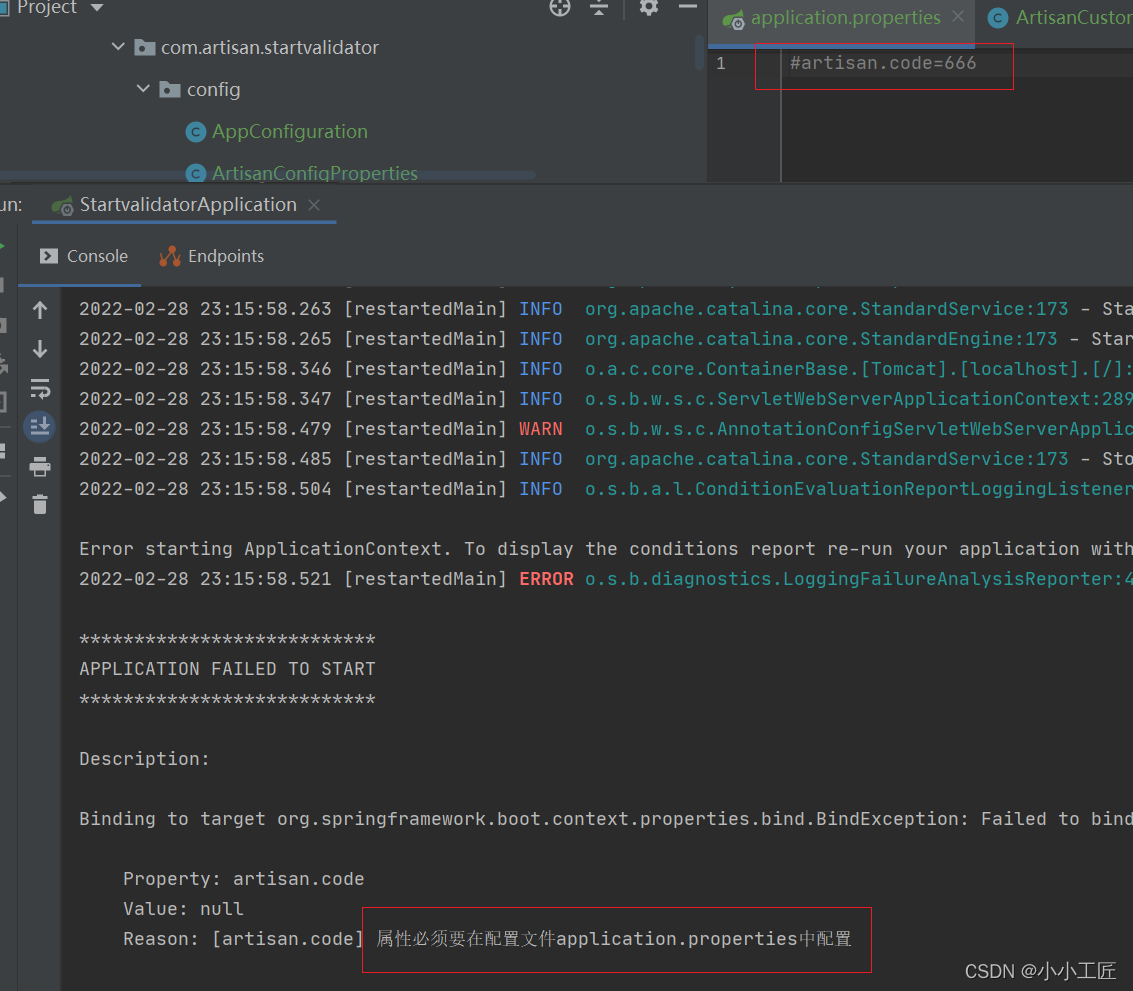Collapse the com.artisan.startvalidator package

pyautogui.click(x=118, y=47)
